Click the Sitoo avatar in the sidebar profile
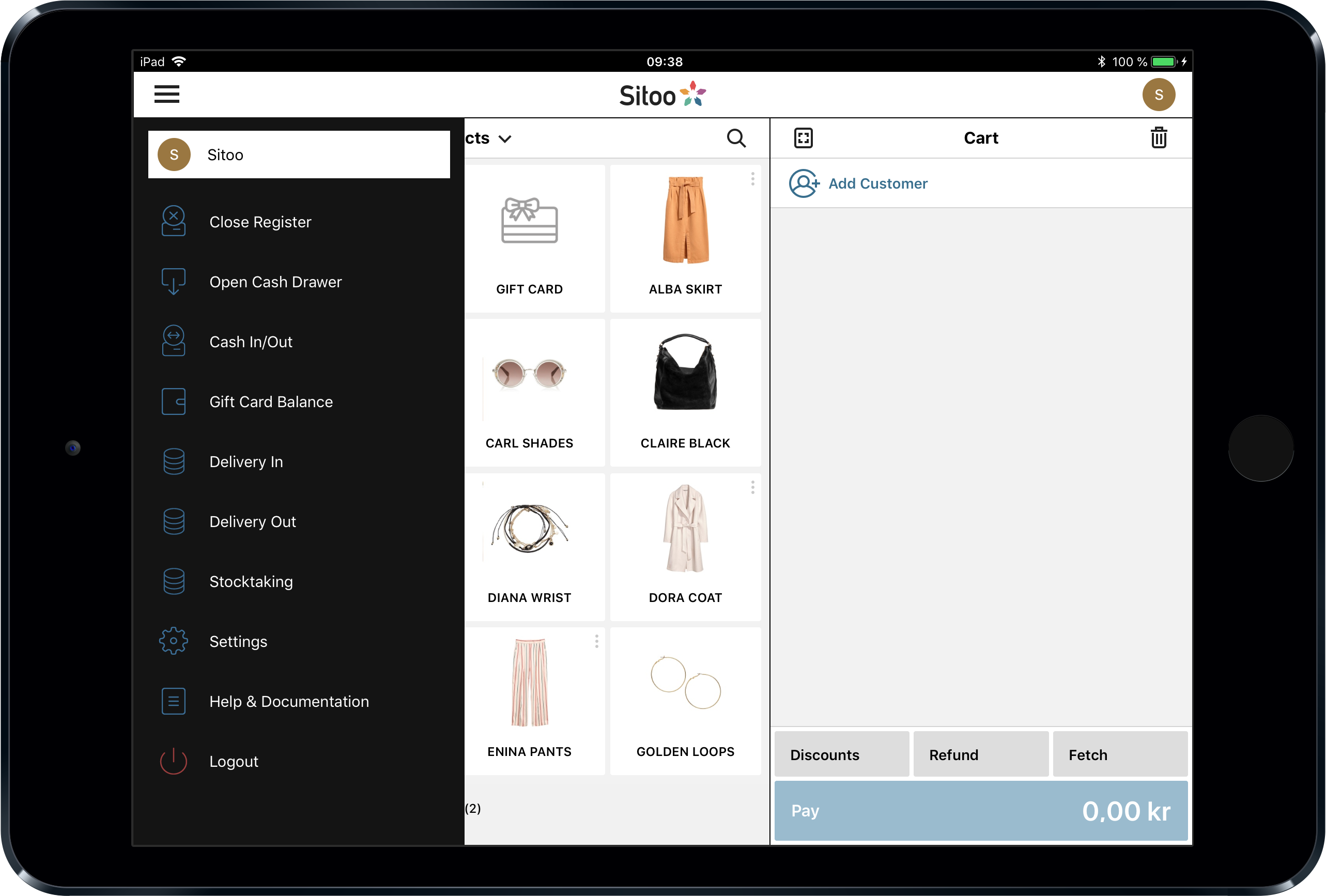 (x=174, y=155)
